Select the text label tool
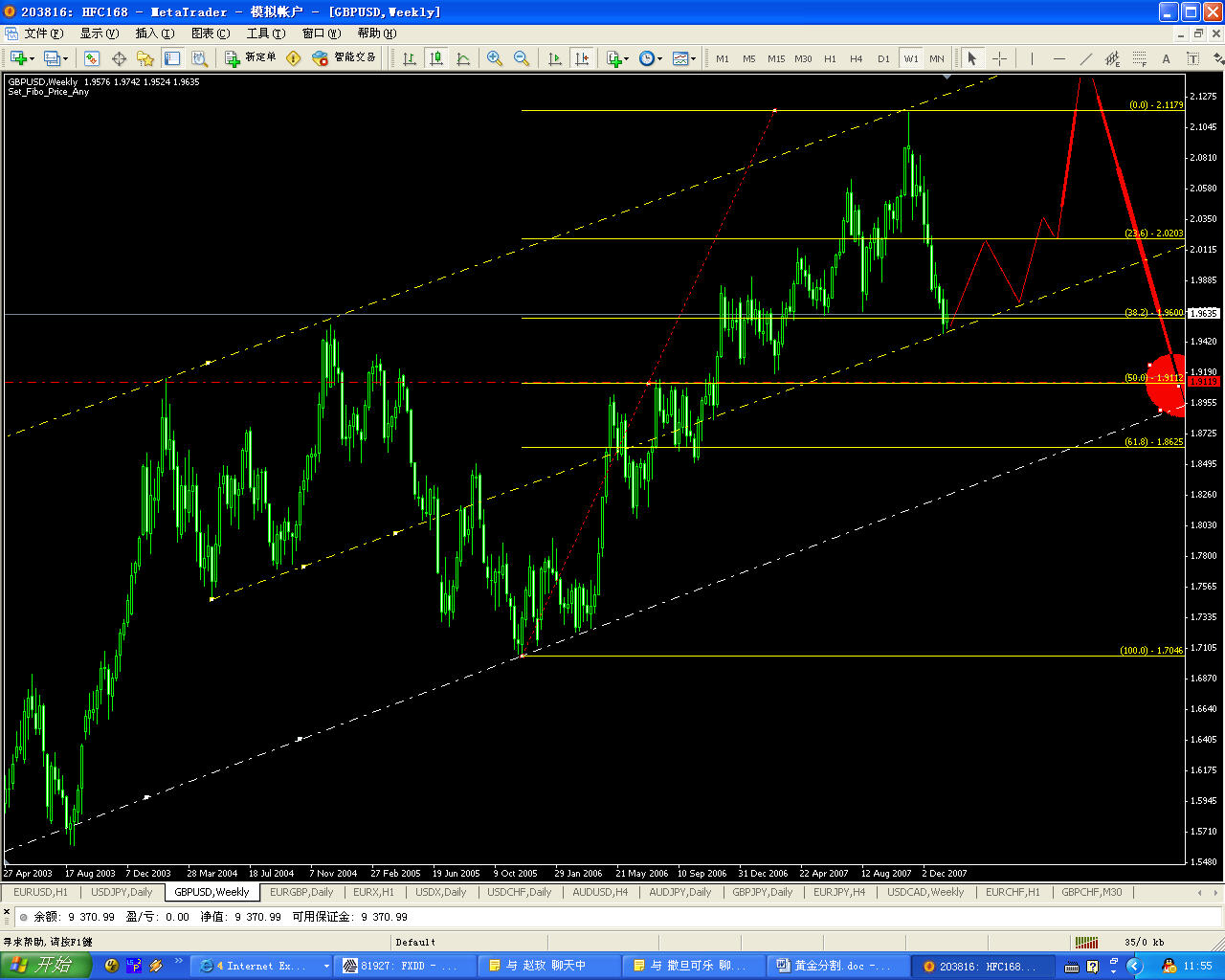 tap(1192, 58)
